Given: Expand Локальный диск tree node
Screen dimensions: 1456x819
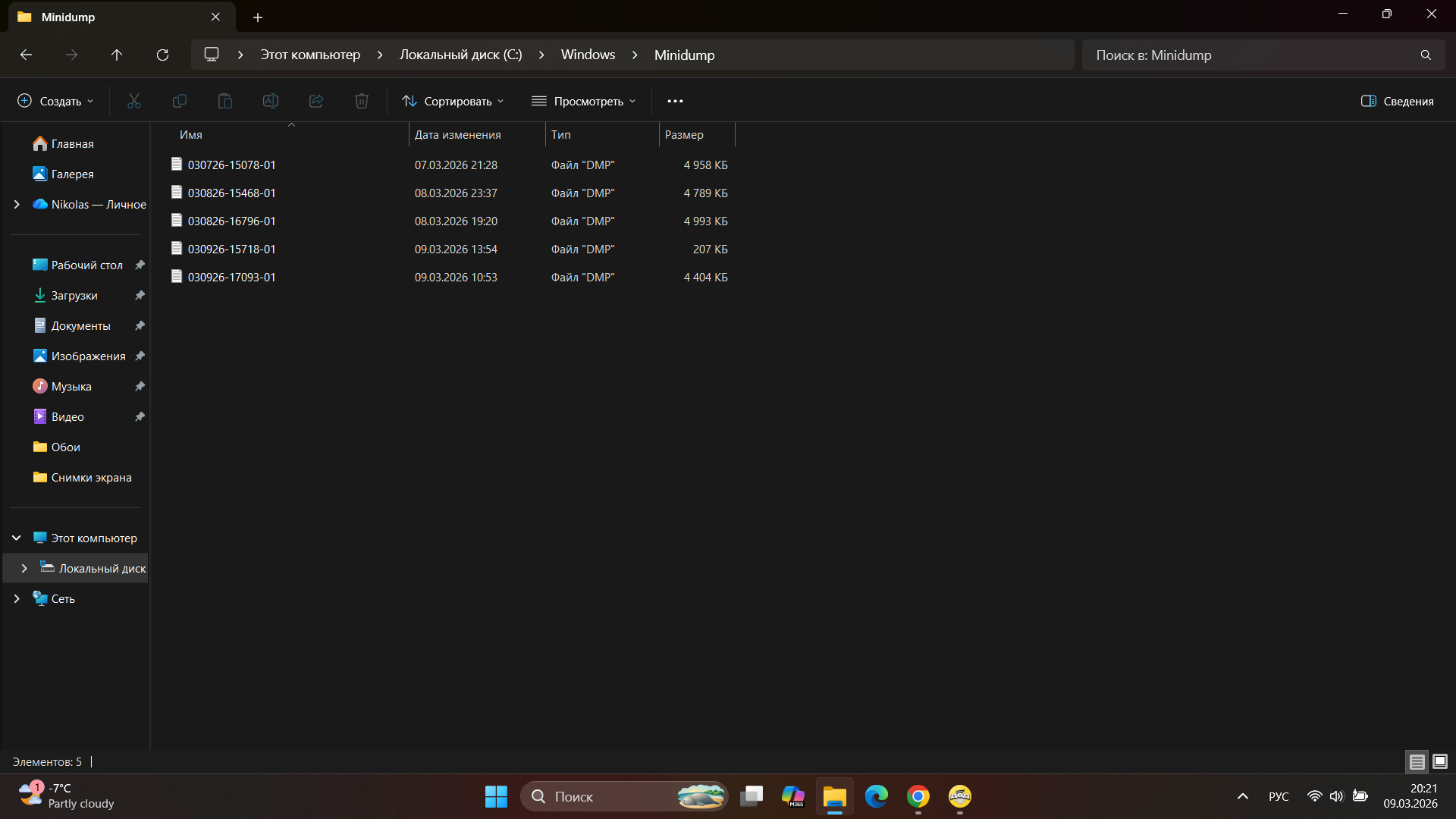Looking at the screenshot, I should [24, 568].
